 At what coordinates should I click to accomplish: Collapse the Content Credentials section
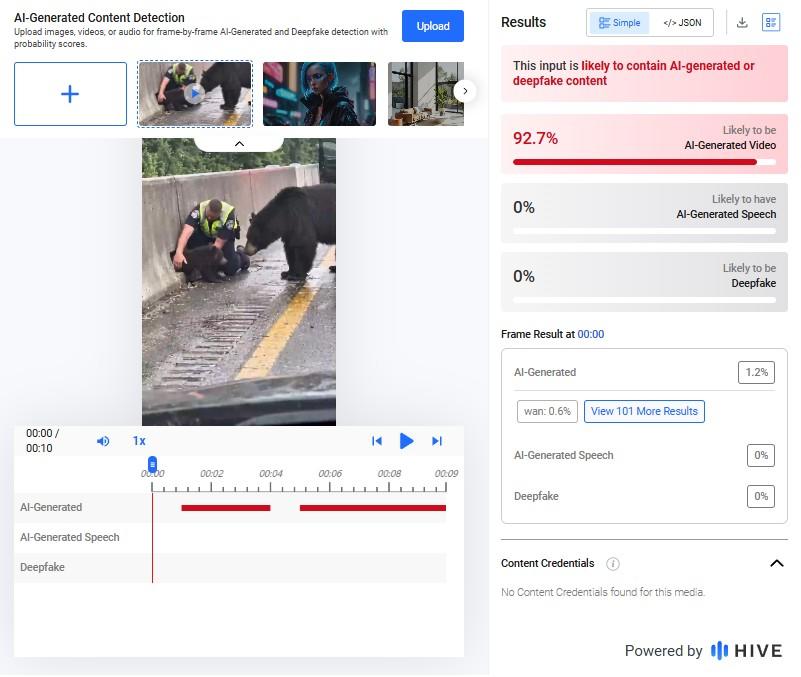[x=776, y=563]
